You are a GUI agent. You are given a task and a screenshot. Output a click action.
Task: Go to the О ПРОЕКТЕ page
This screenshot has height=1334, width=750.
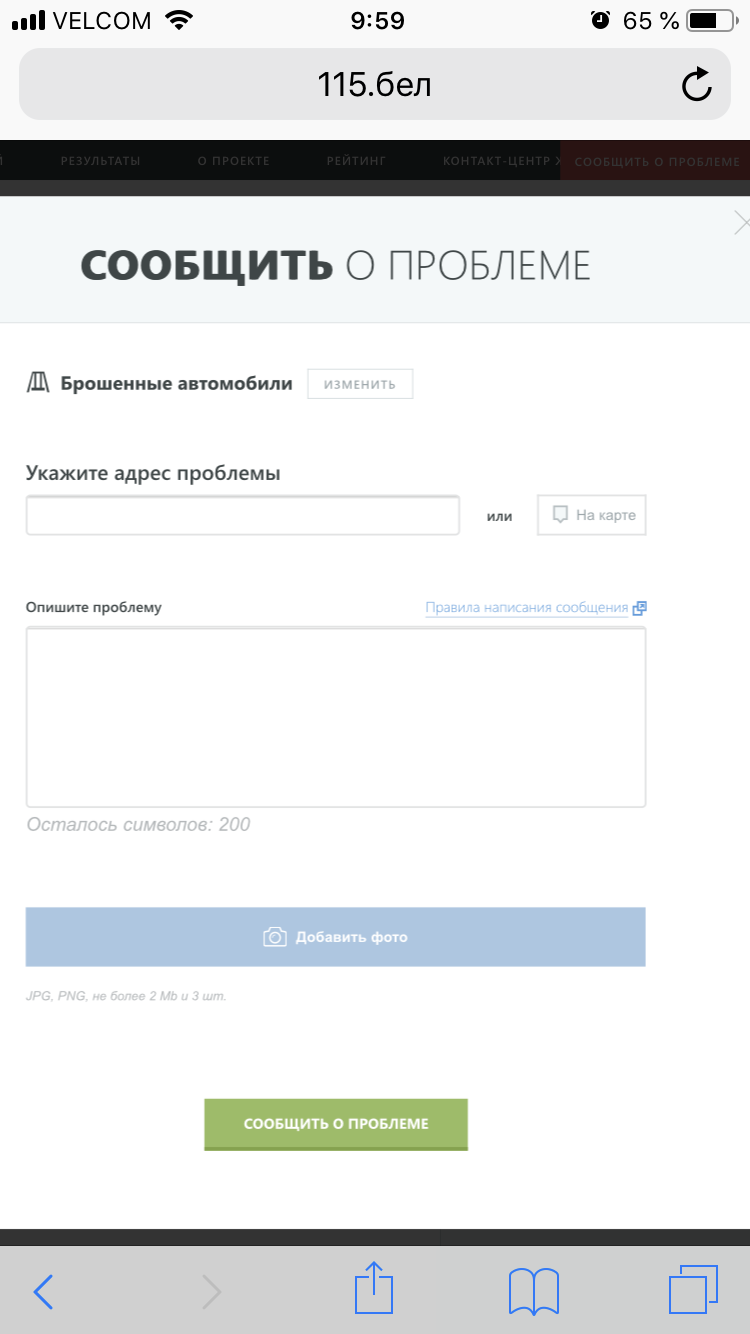pos(234,161)
